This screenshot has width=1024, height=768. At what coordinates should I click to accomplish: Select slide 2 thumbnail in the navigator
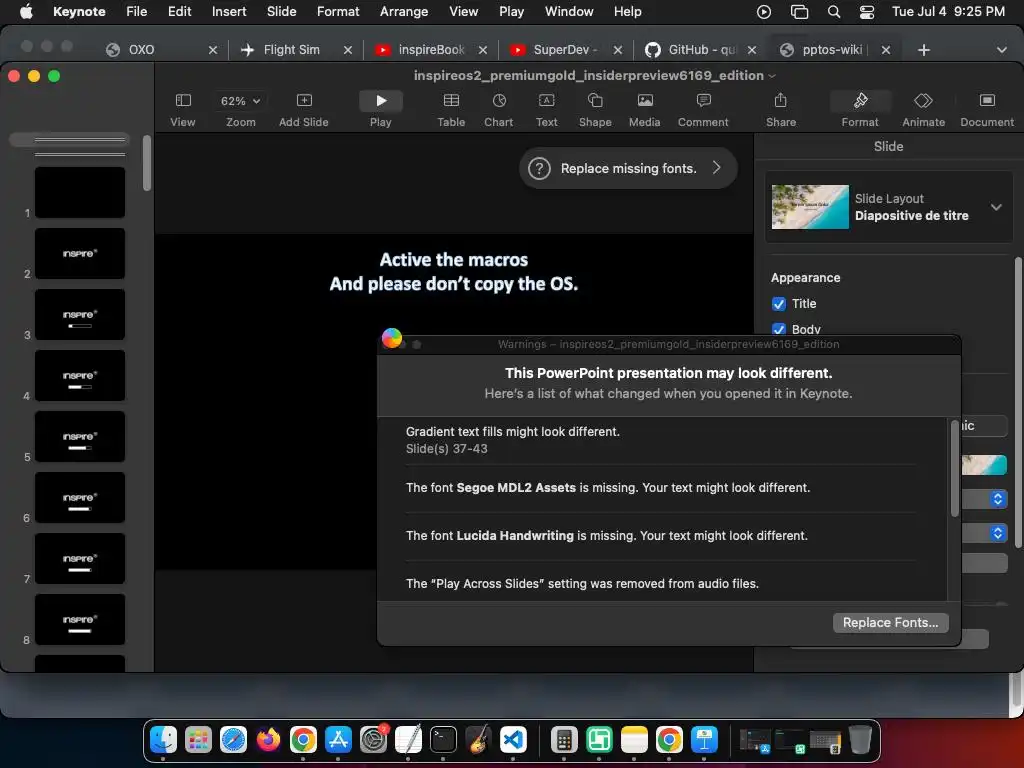pyautogui.click(x=80, y=253)
